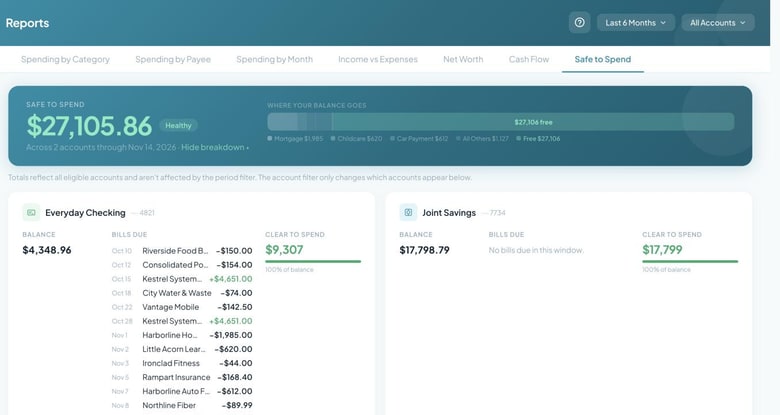Click the Hide breakdown link
The height and width of the screenshot is (415, 780).
point(215,147)
